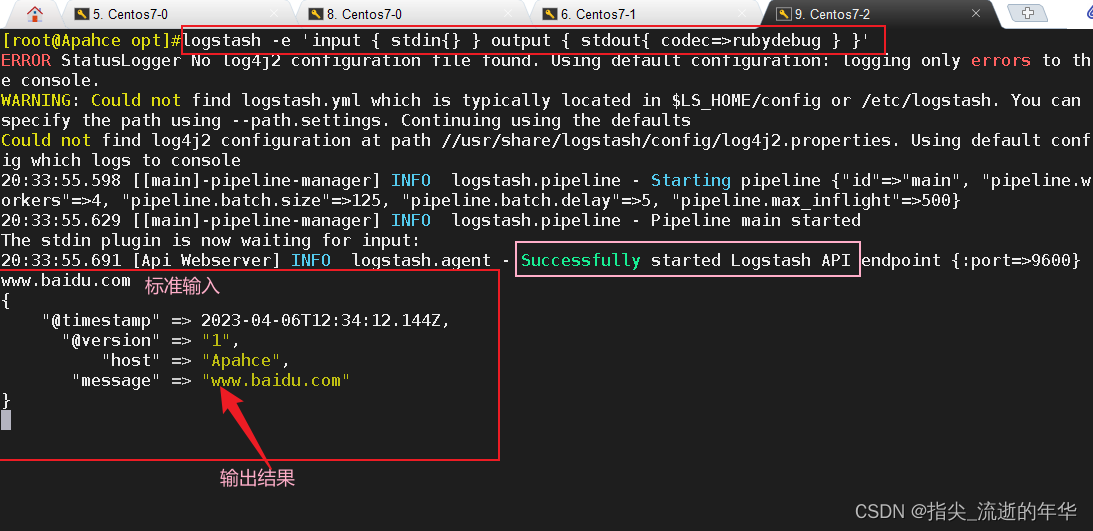
Task: Close the 5. Centos7-0 tab
Action: point(274,14)
